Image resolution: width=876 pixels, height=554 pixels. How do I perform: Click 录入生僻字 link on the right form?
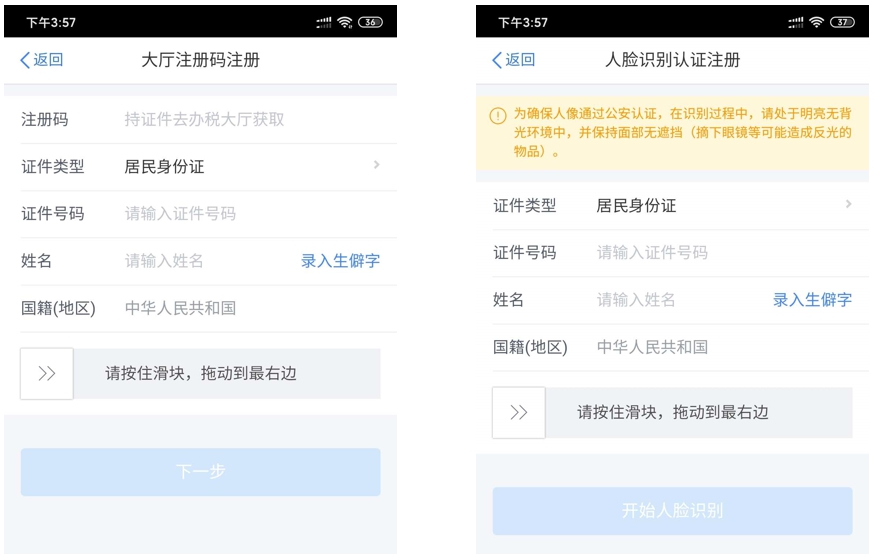[x=812, y=300]
